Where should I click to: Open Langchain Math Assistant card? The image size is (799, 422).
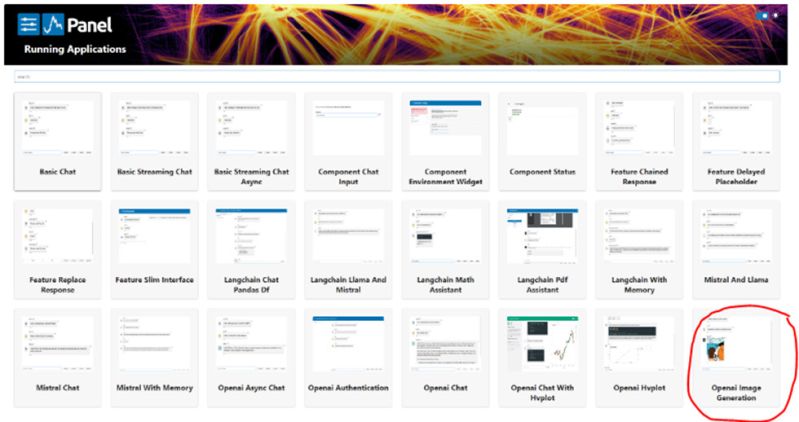click(445, 250)
